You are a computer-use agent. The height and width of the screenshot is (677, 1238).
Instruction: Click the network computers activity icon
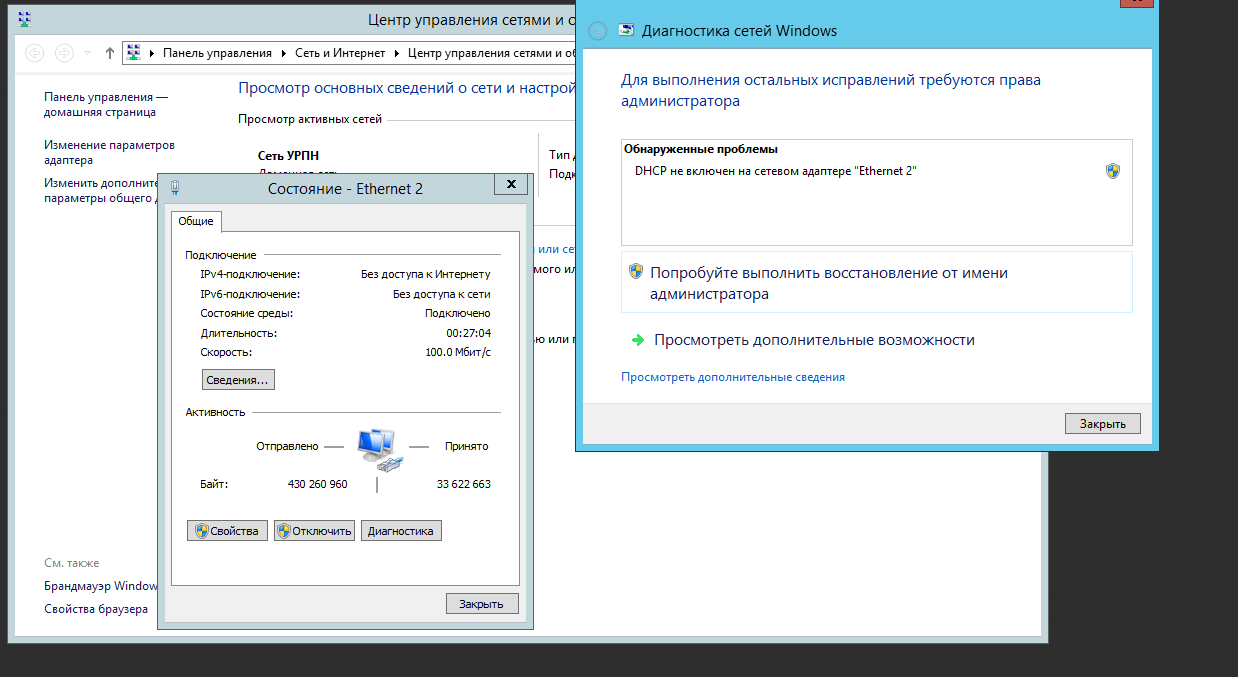coord(380,449)
